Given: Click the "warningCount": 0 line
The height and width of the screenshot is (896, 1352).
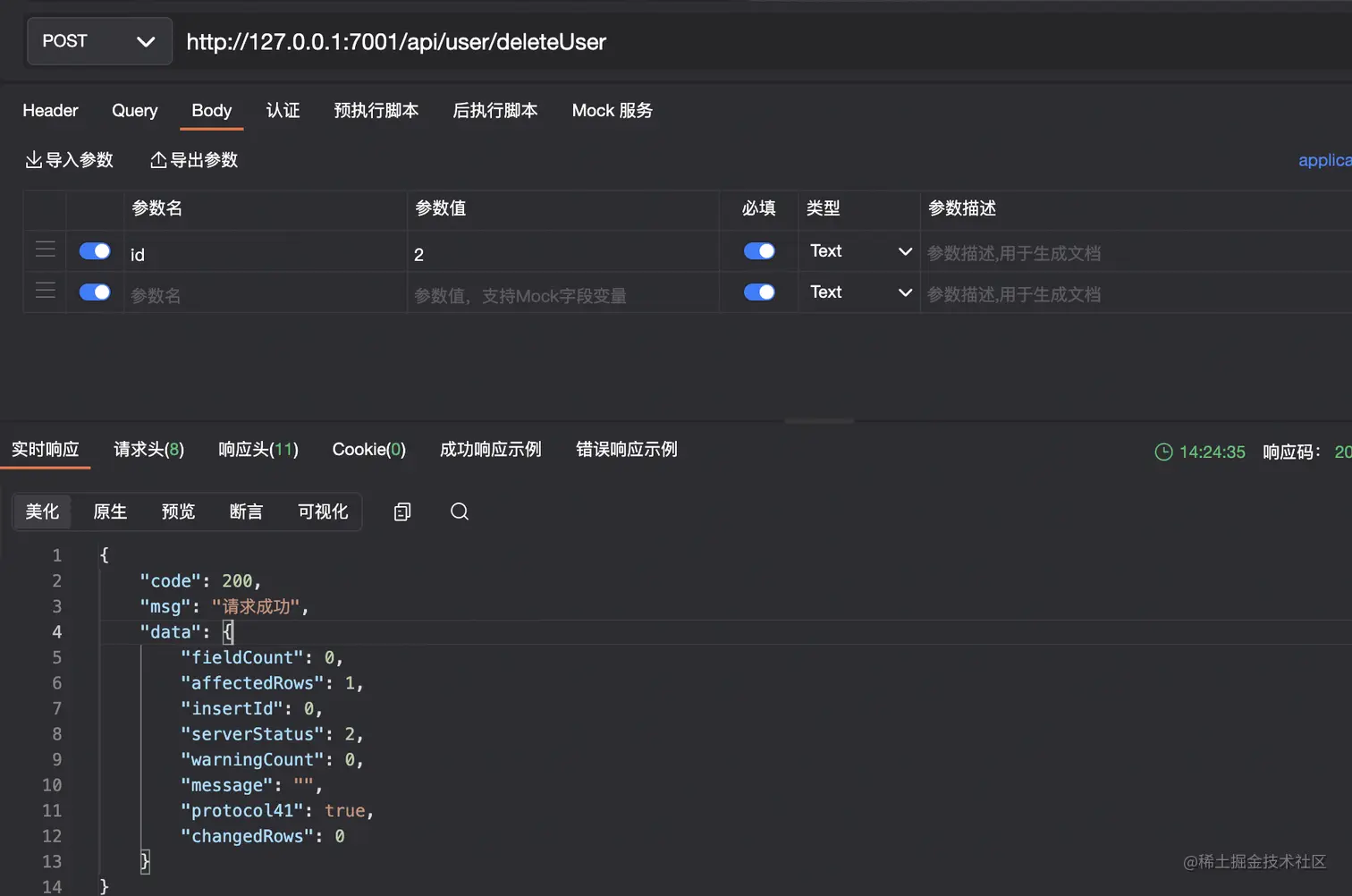Looking at the screenshot, I should tap(272, 759).
